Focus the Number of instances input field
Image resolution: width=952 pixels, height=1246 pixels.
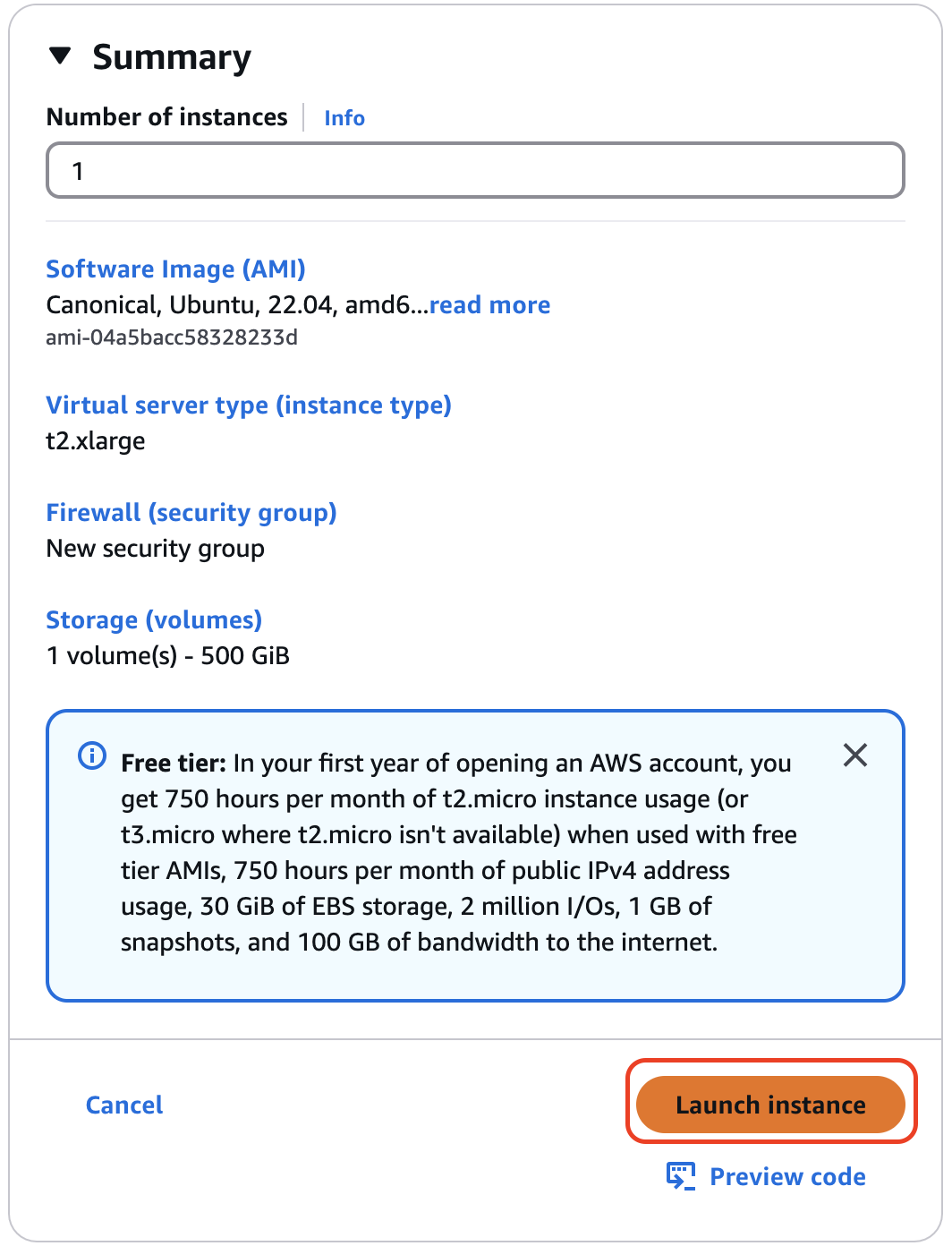click(x=475, y=170)
